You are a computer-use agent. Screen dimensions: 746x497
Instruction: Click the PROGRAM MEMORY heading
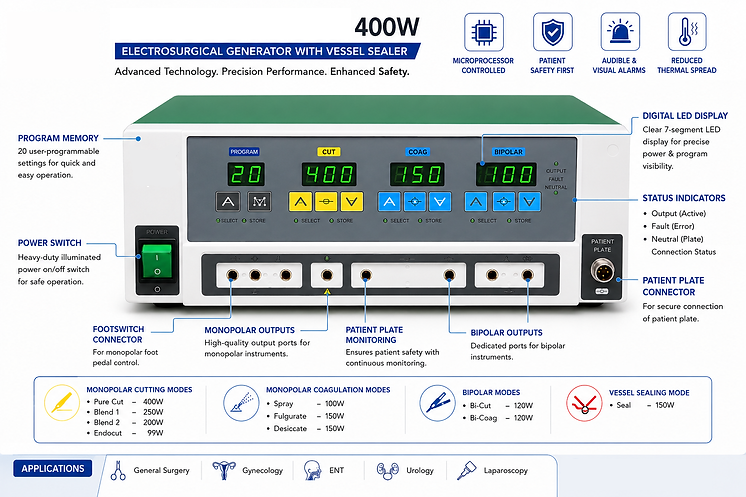coord(58,138)
